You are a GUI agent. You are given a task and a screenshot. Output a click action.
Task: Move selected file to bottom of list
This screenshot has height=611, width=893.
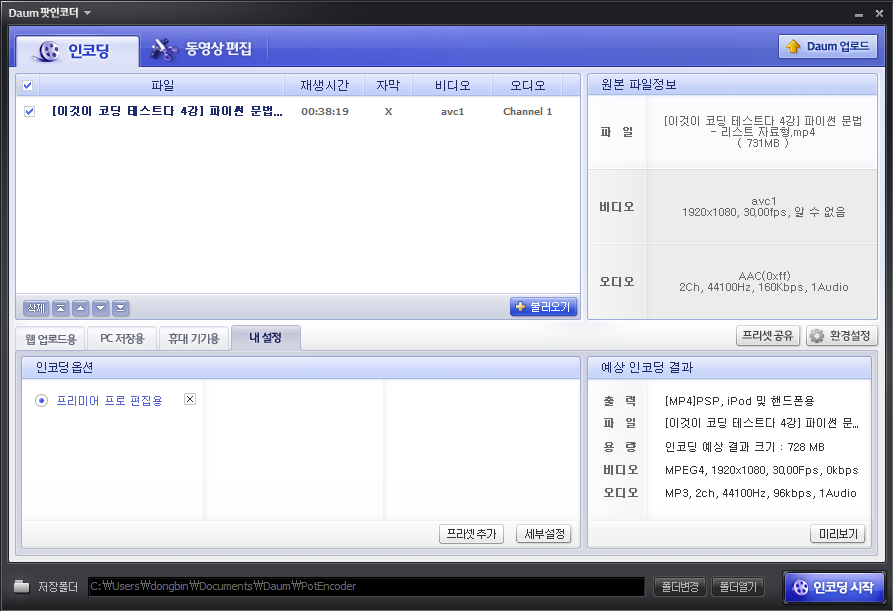pyautogui.click(x=120, y=308)
